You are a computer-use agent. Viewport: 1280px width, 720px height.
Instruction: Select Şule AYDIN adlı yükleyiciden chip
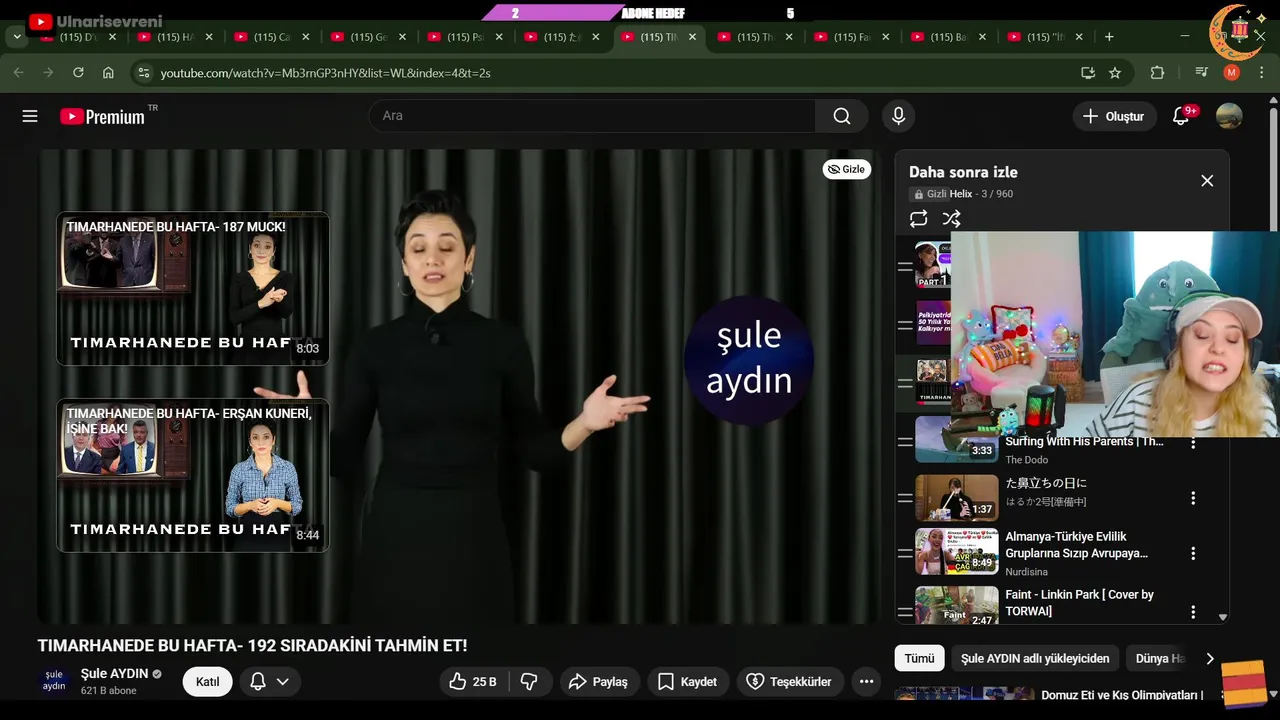click(1035, 659)
